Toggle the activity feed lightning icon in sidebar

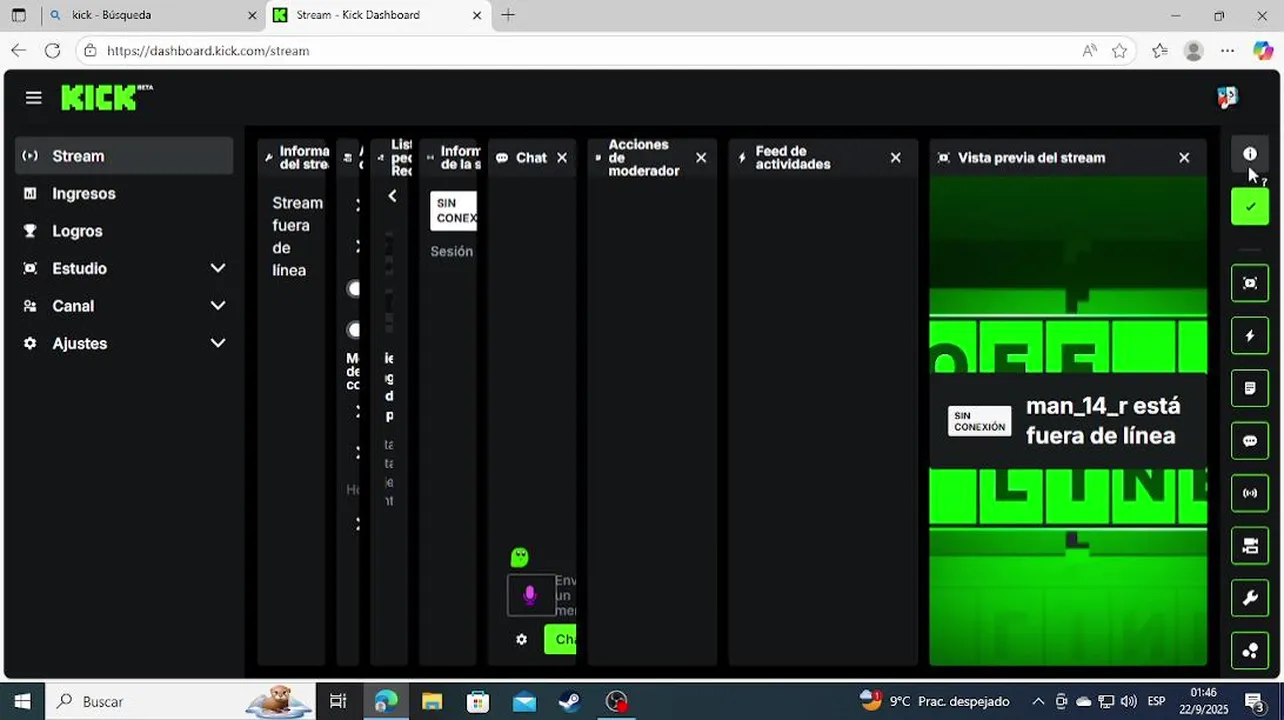click(x=1249, y=336)
